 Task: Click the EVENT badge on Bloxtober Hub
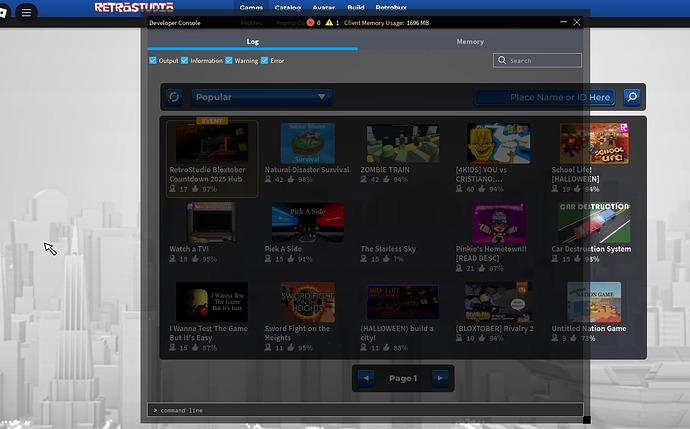[x=212, y=121]
